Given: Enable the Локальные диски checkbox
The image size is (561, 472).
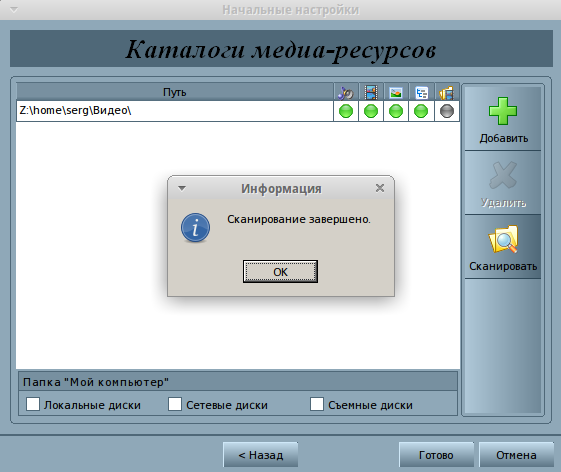Looking at the screenshot, I should [33, 404].
